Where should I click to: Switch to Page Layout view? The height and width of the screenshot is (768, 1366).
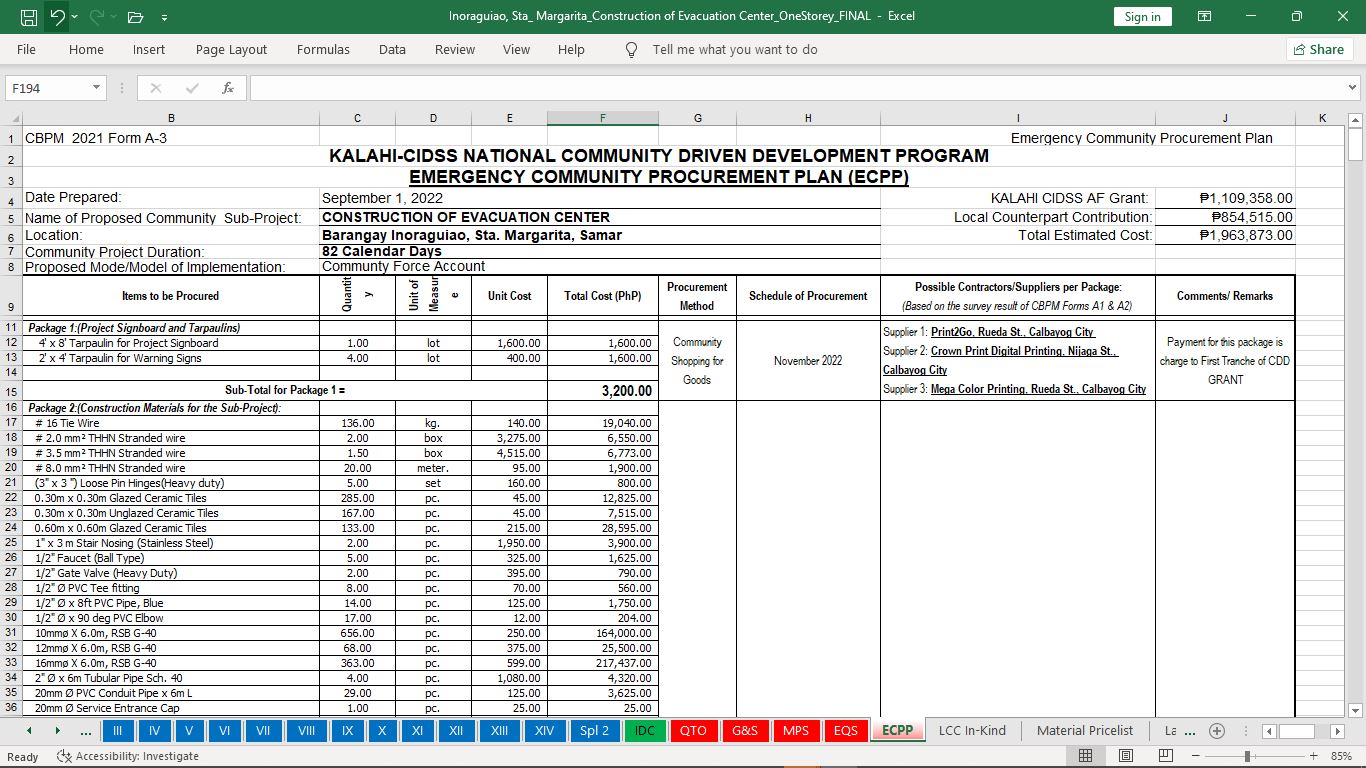(x=1125, y=756)
